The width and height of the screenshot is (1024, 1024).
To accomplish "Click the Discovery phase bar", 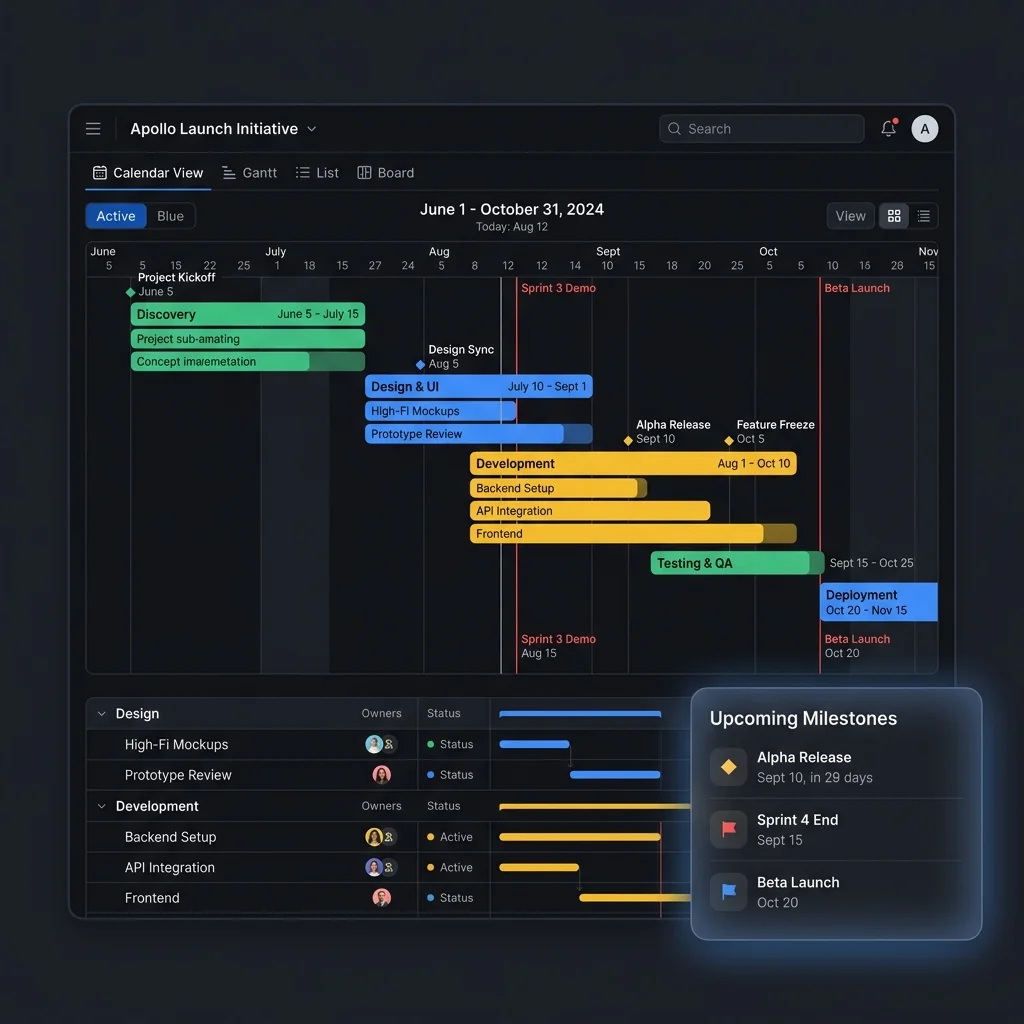I will coord(248,314).
